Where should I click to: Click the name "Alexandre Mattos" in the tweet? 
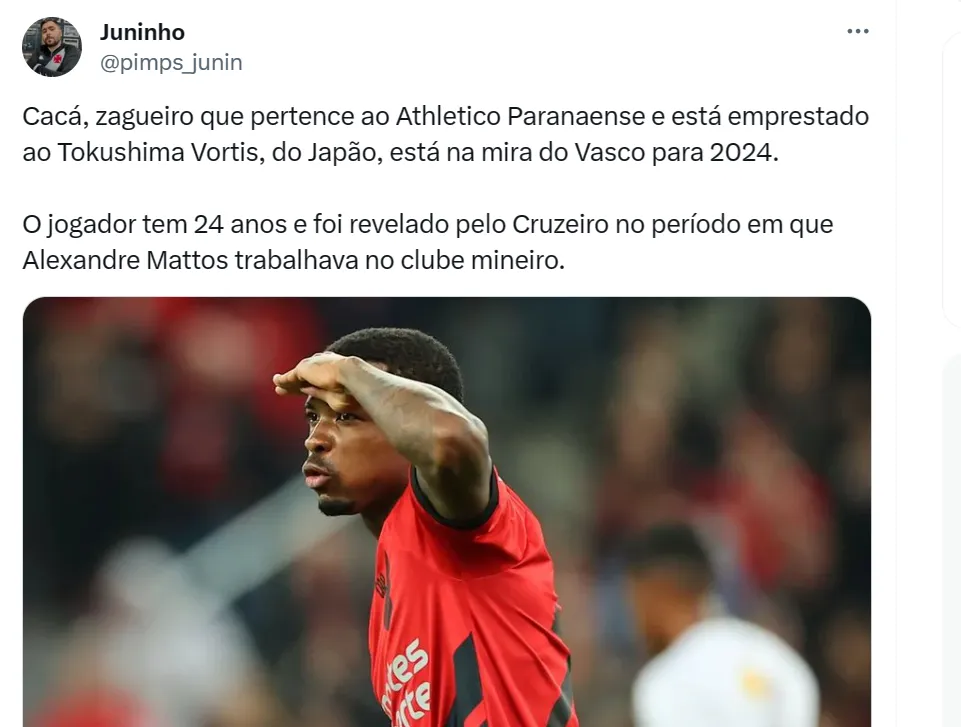point(126,261)
